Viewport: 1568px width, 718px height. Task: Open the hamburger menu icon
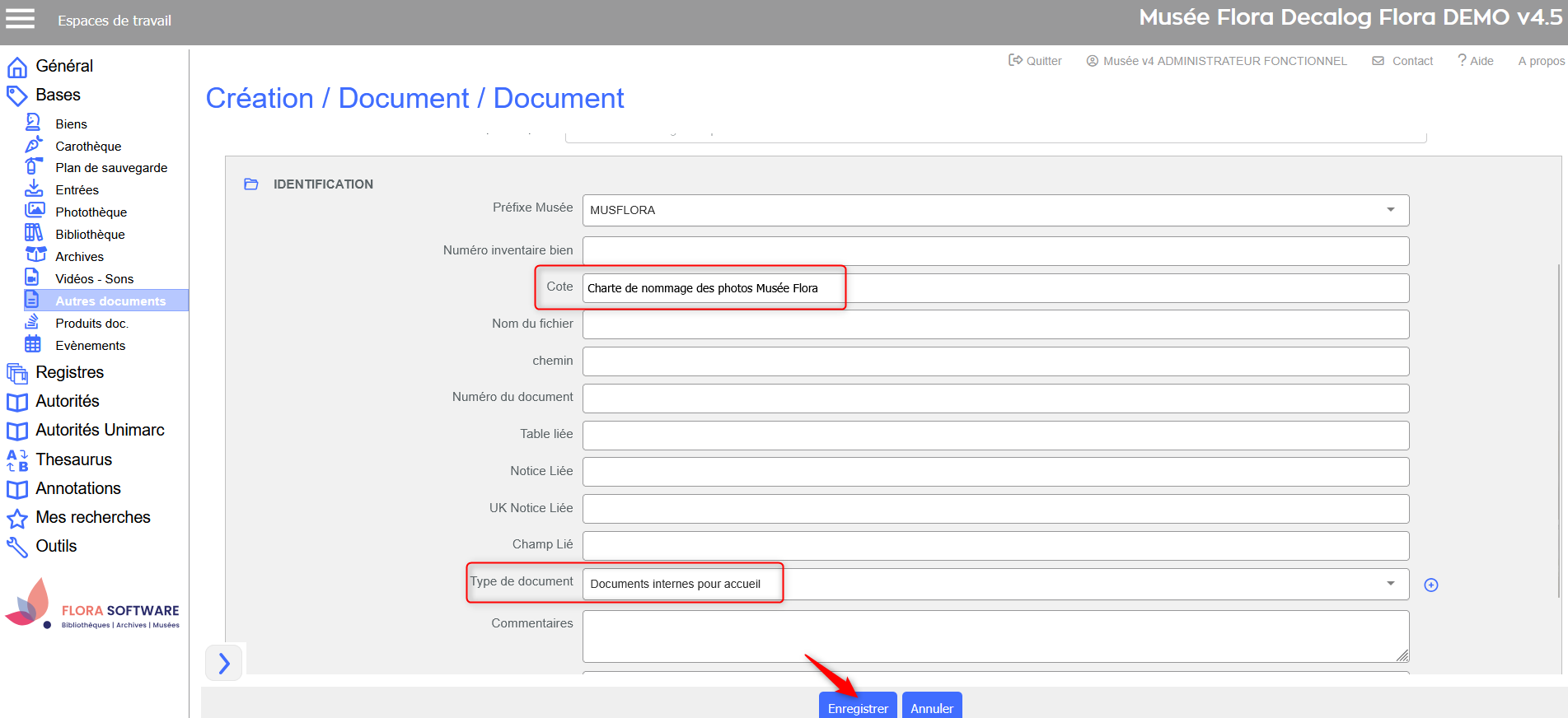(20, 19)
